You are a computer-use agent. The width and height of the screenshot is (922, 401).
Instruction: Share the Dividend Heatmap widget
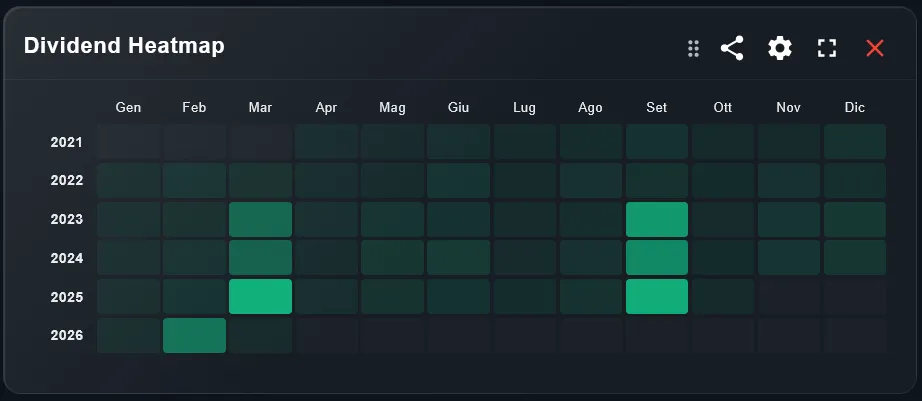pos(732,48)
